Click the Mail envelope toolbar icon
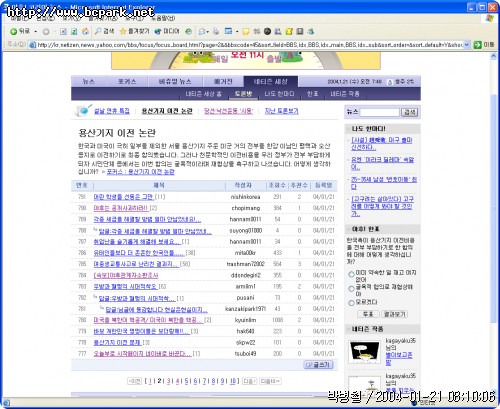 202,32
